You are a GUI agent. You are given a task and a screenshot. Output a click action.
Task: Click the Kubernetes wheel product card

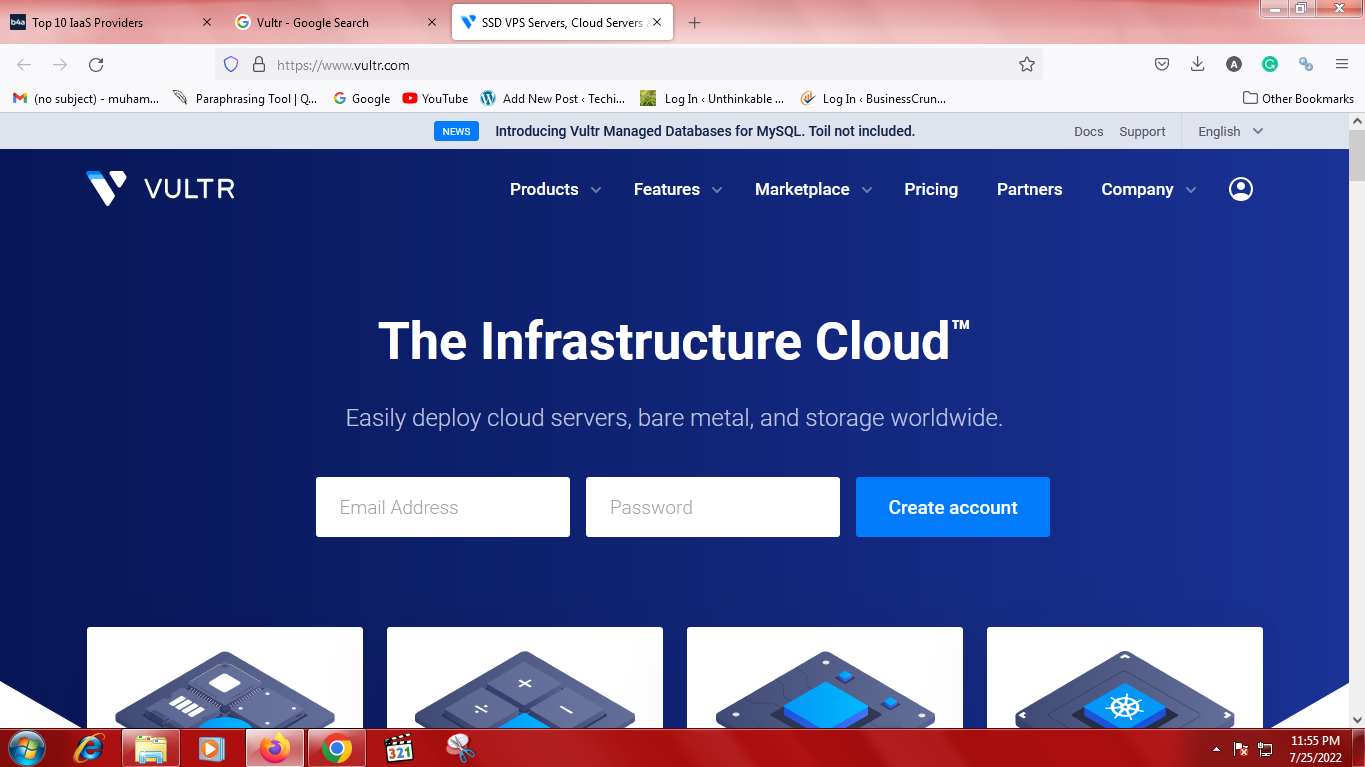click(x=1125, y=677)
